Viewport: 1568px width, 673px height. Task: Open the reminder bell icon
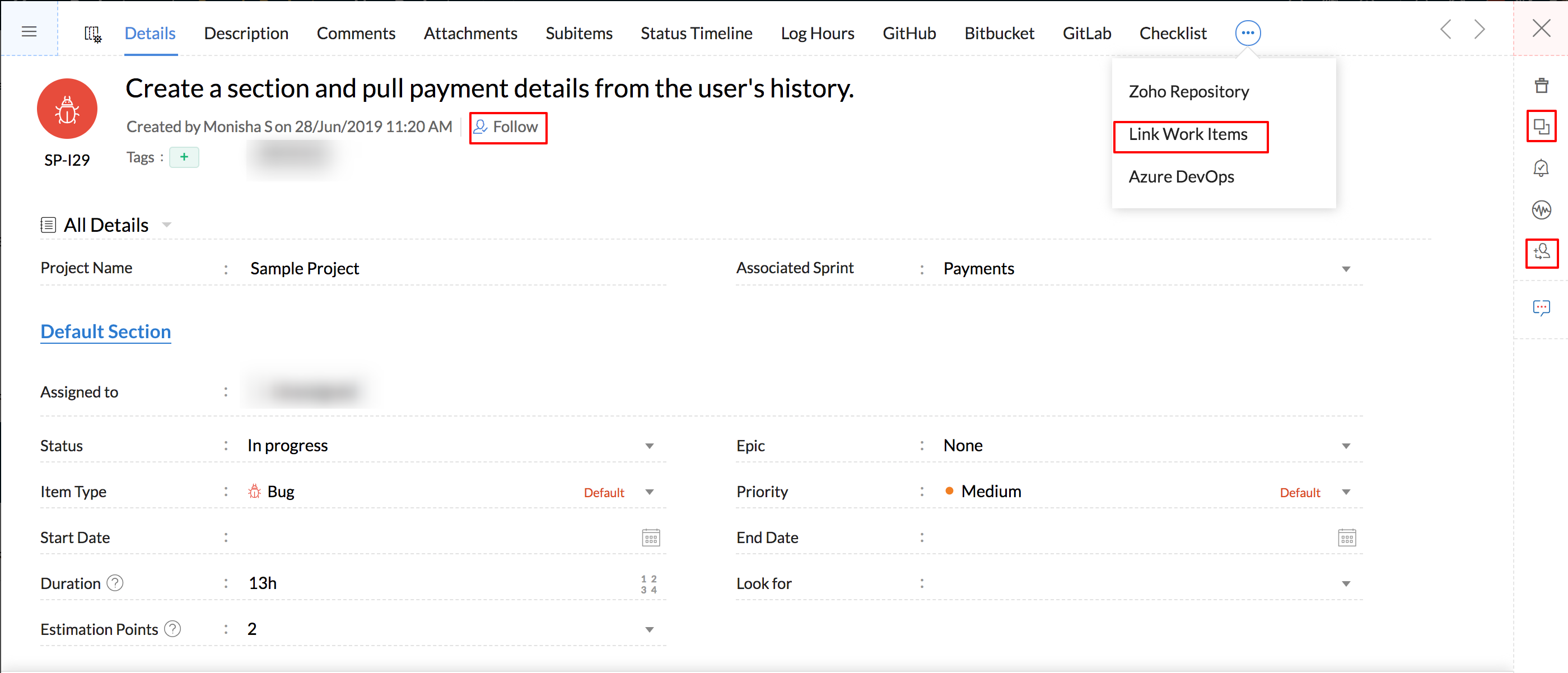pyautogui.click(x=1541, y=168)
